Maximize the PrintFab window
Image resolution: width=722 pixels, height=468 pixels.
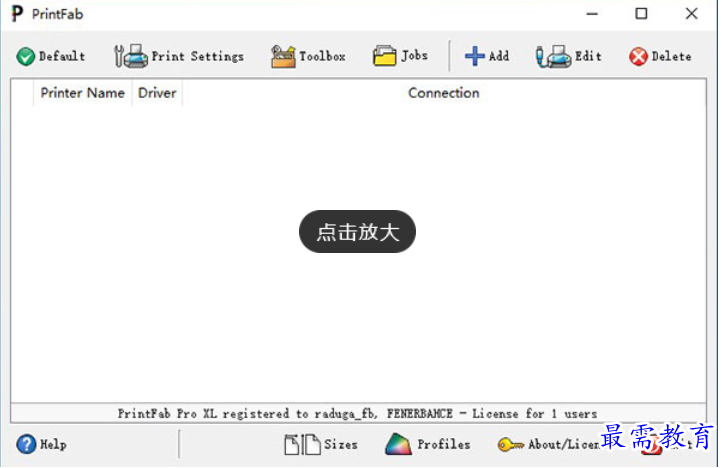(641, 14)
